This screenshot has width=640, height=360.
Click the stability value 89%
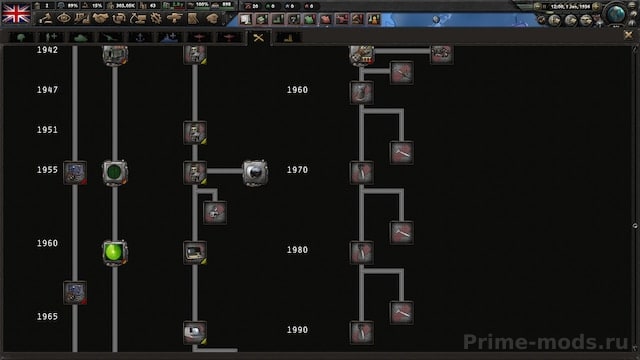pyautogui.click(x=73, y=6)
